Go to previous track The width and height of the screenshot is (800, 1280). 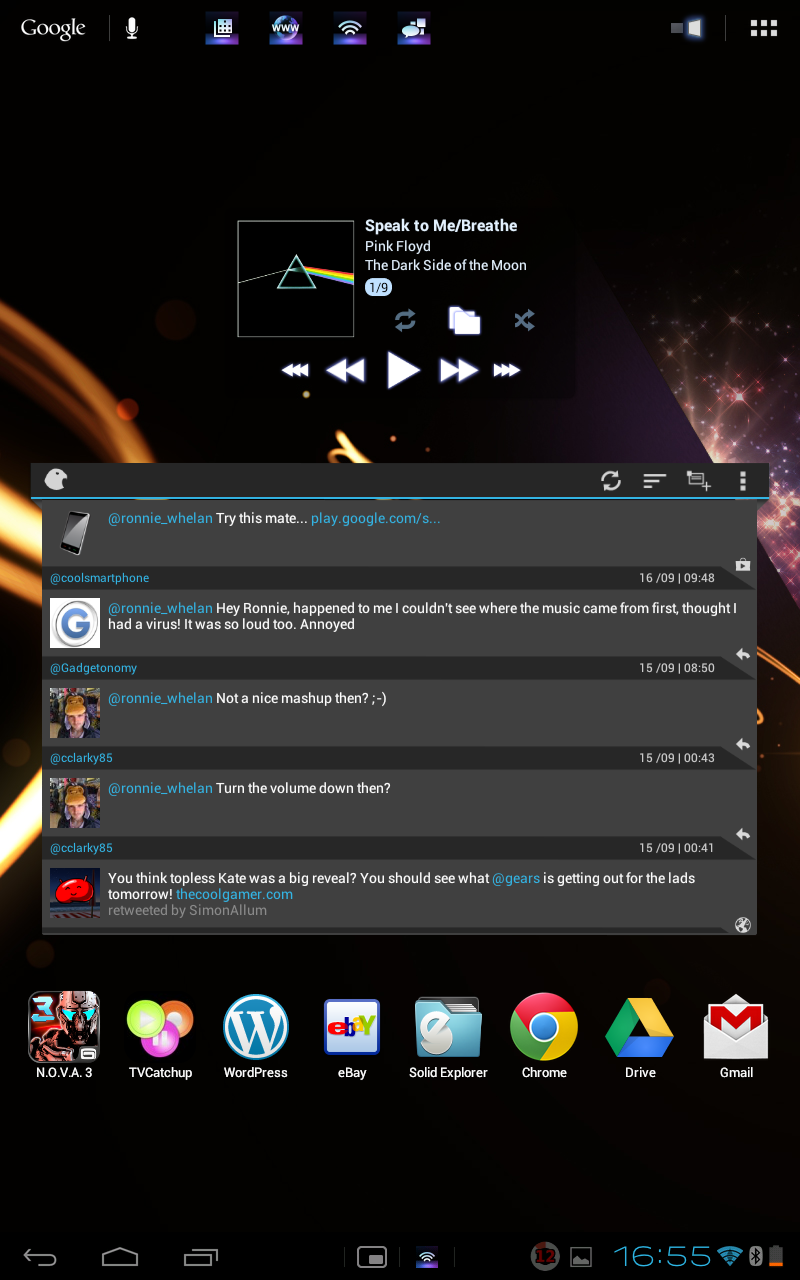pos(346,370)
